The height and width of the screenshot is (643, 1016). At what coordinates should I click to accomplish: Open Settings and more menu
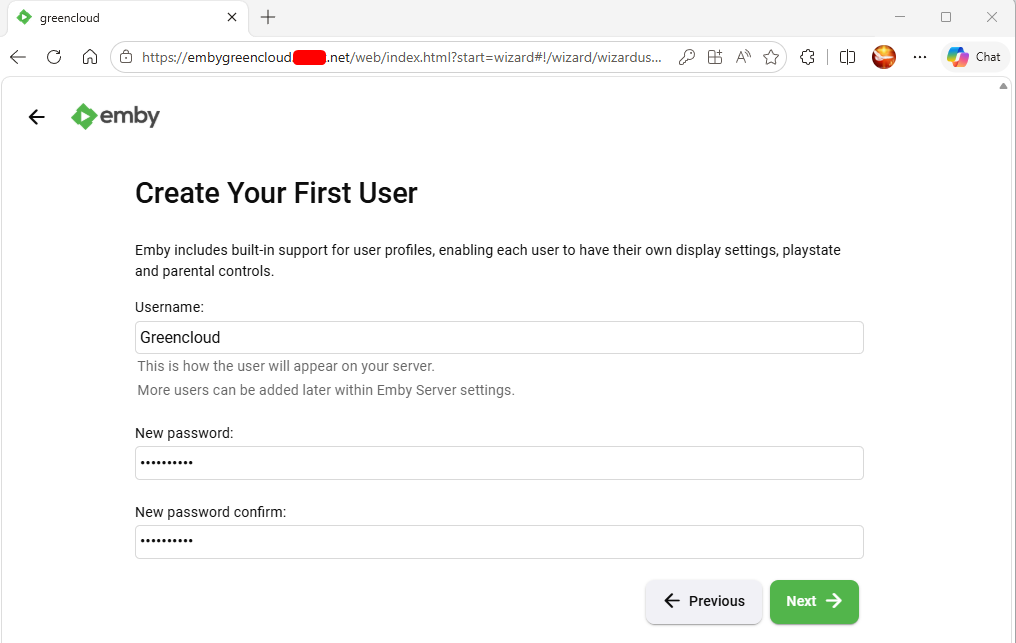(x=920, y=57)
